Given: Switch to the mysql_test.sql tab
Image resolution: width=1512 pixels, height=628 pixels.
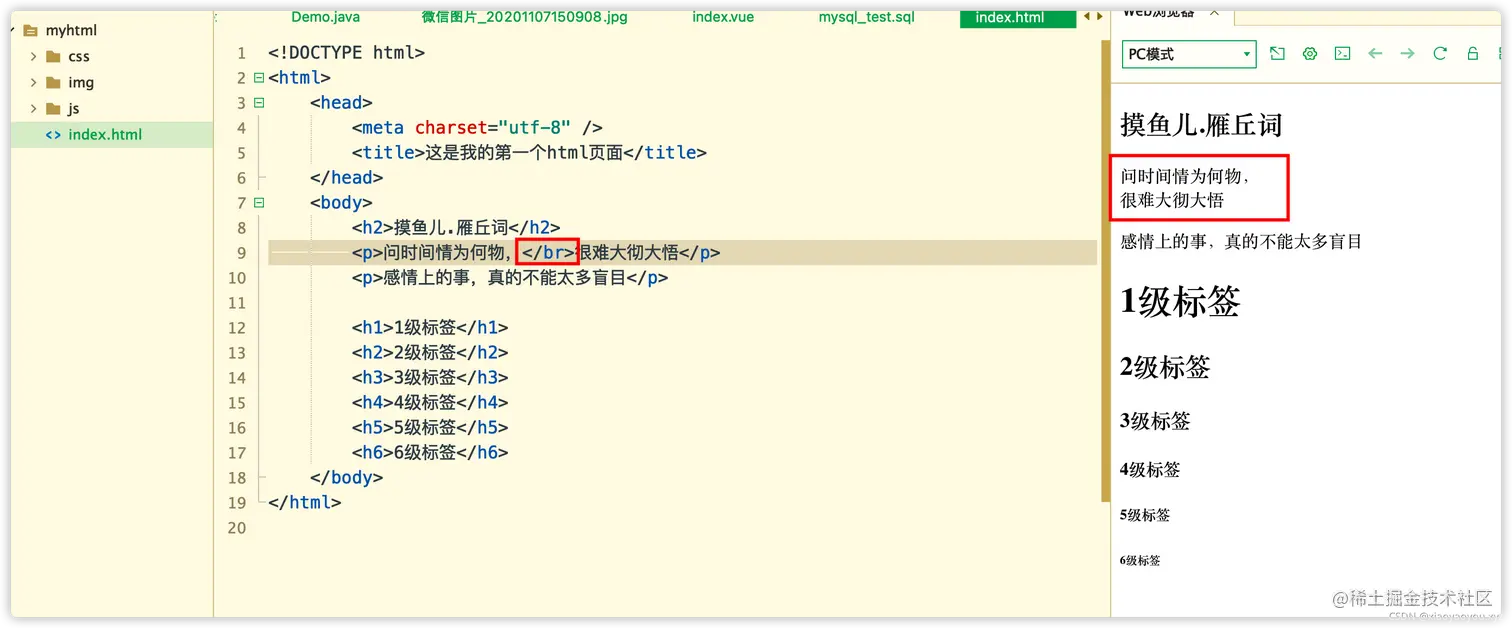Looking at the screenshot, I should [869, 17].
